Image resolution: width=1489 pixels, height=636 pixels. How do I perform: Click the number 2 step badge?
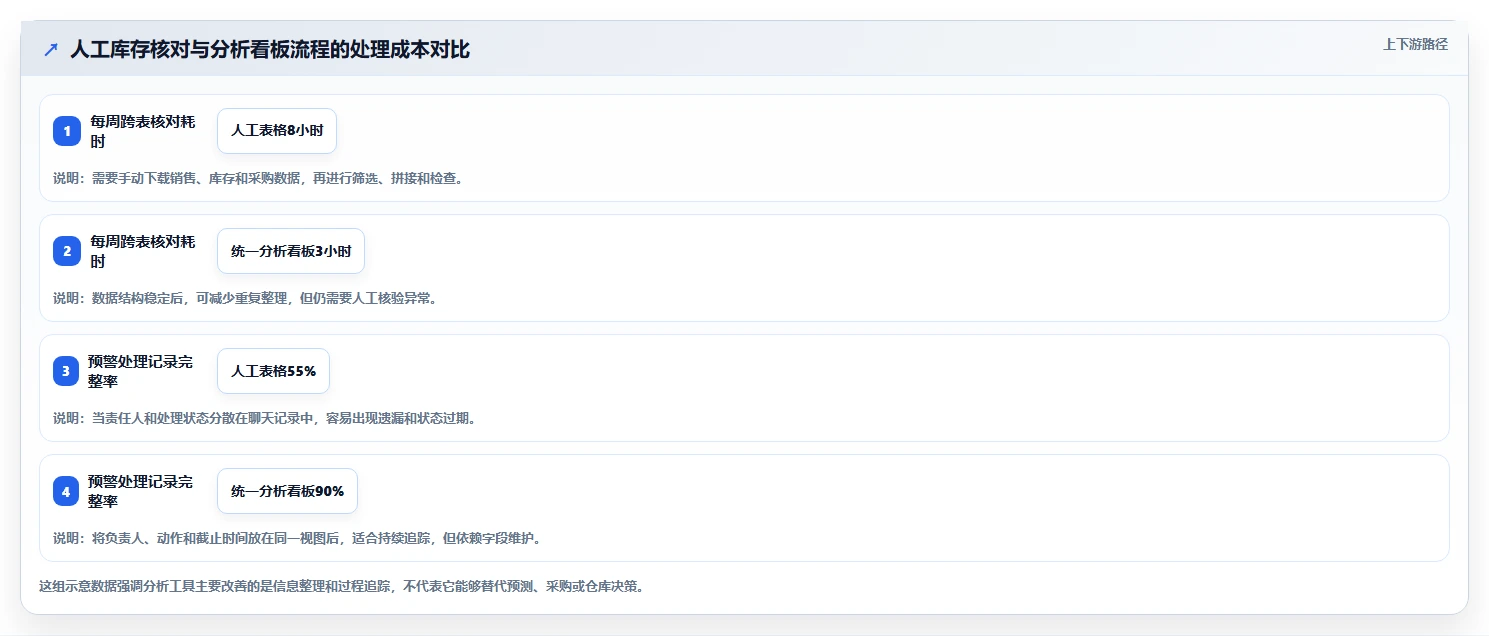coord(67,251)
